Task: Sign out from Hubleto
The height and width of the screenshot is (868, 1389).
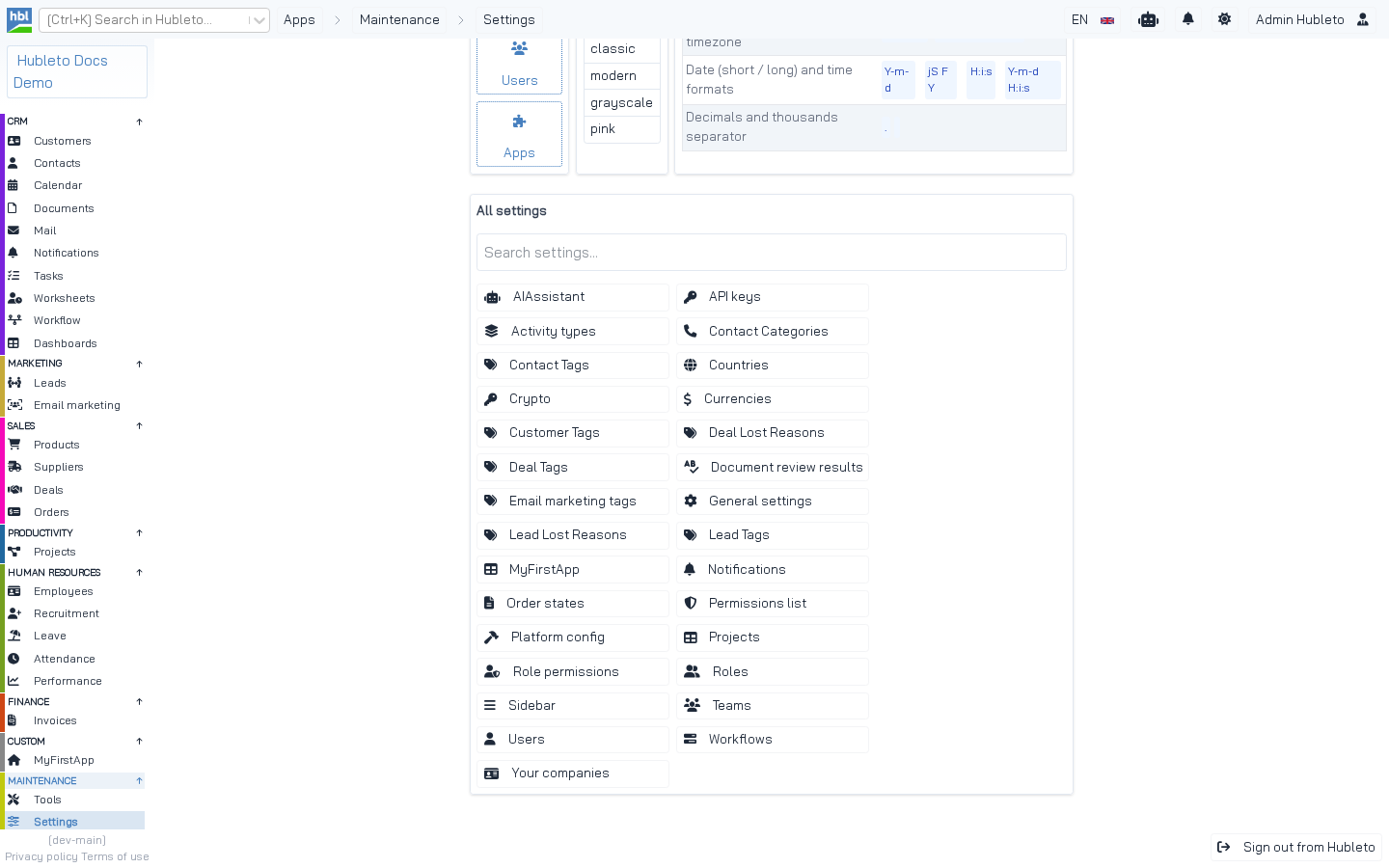Action: 1296,848
